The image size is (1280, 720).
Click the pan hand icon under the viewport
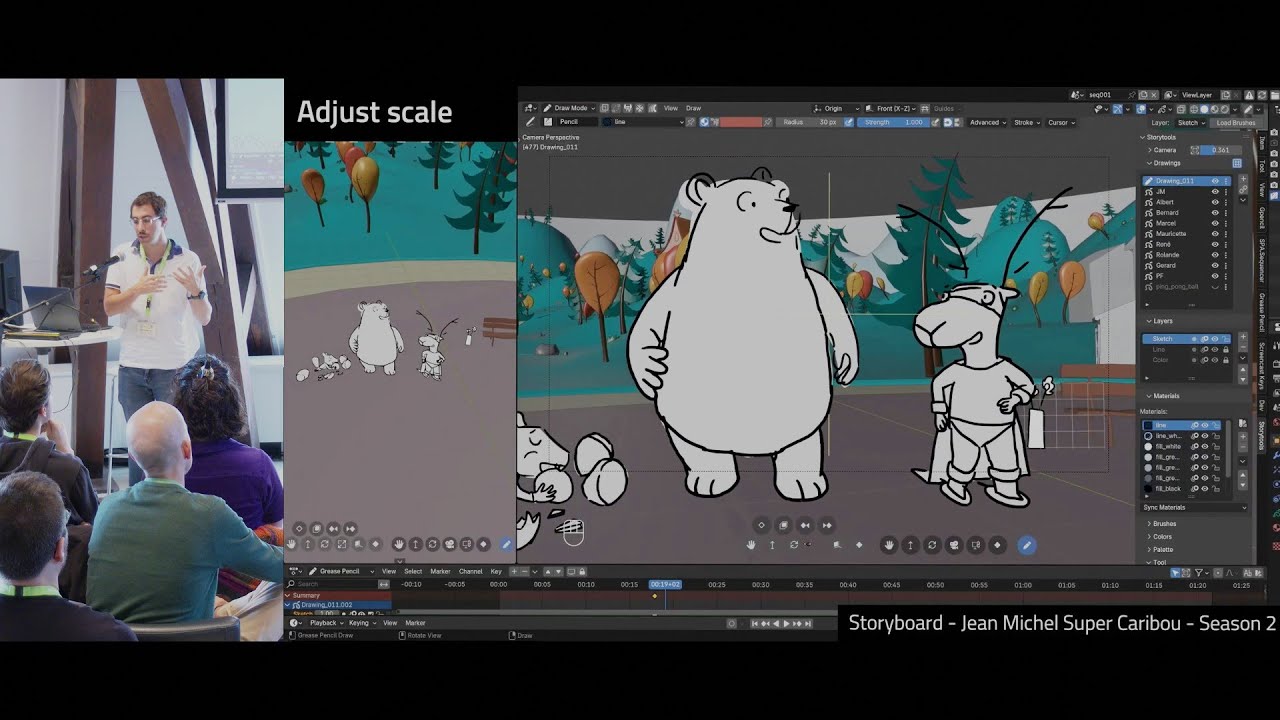[889, 546]
